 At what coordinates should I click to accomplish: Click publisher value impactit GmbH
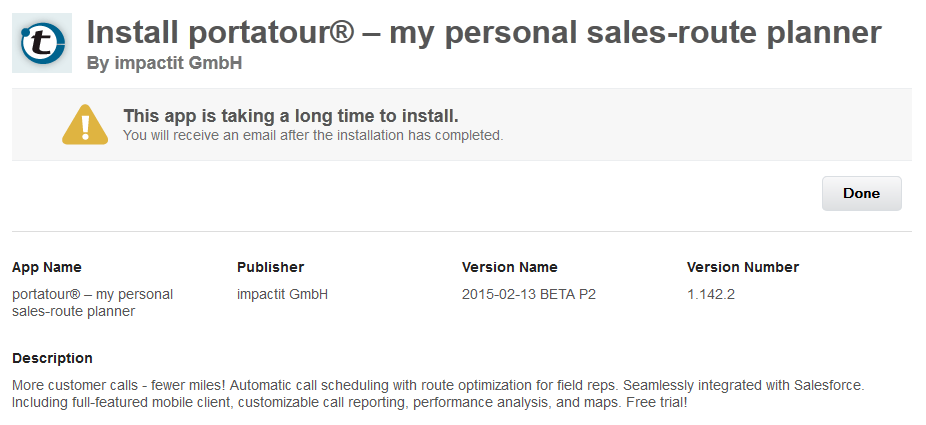tap(282, 294)
